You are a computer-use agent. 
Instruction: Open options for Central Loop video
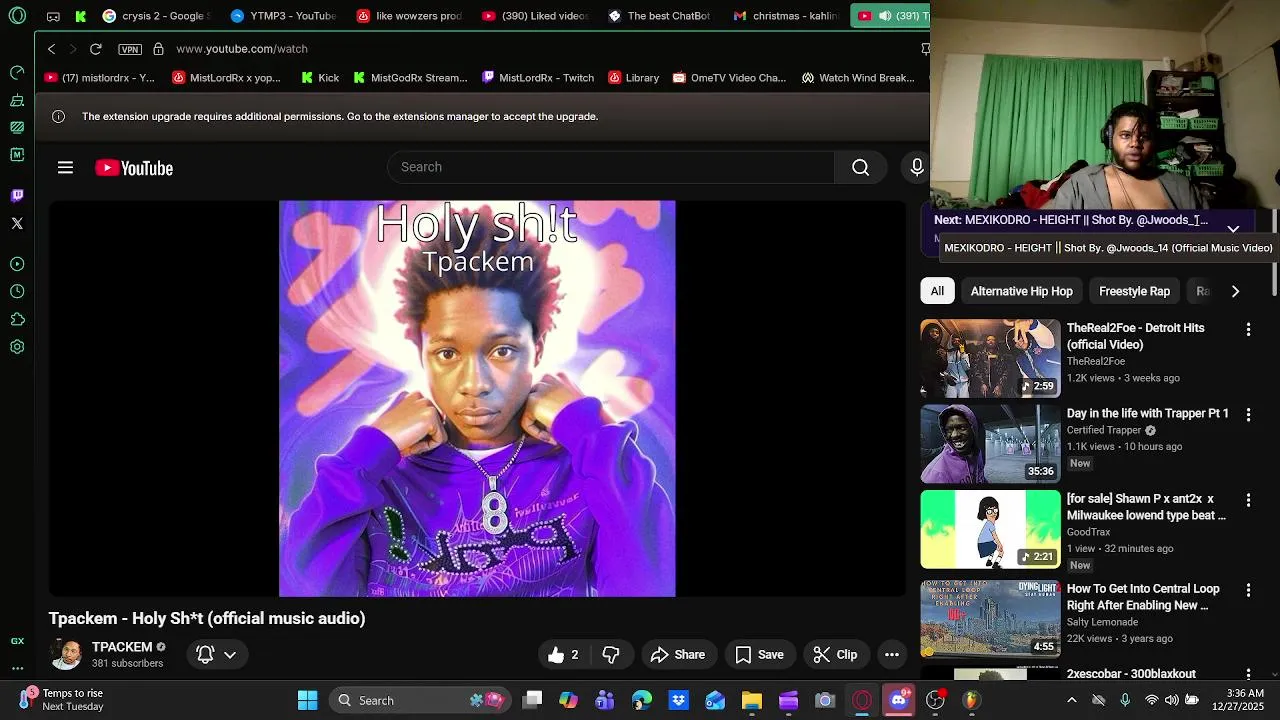[x=1248, y=591]
